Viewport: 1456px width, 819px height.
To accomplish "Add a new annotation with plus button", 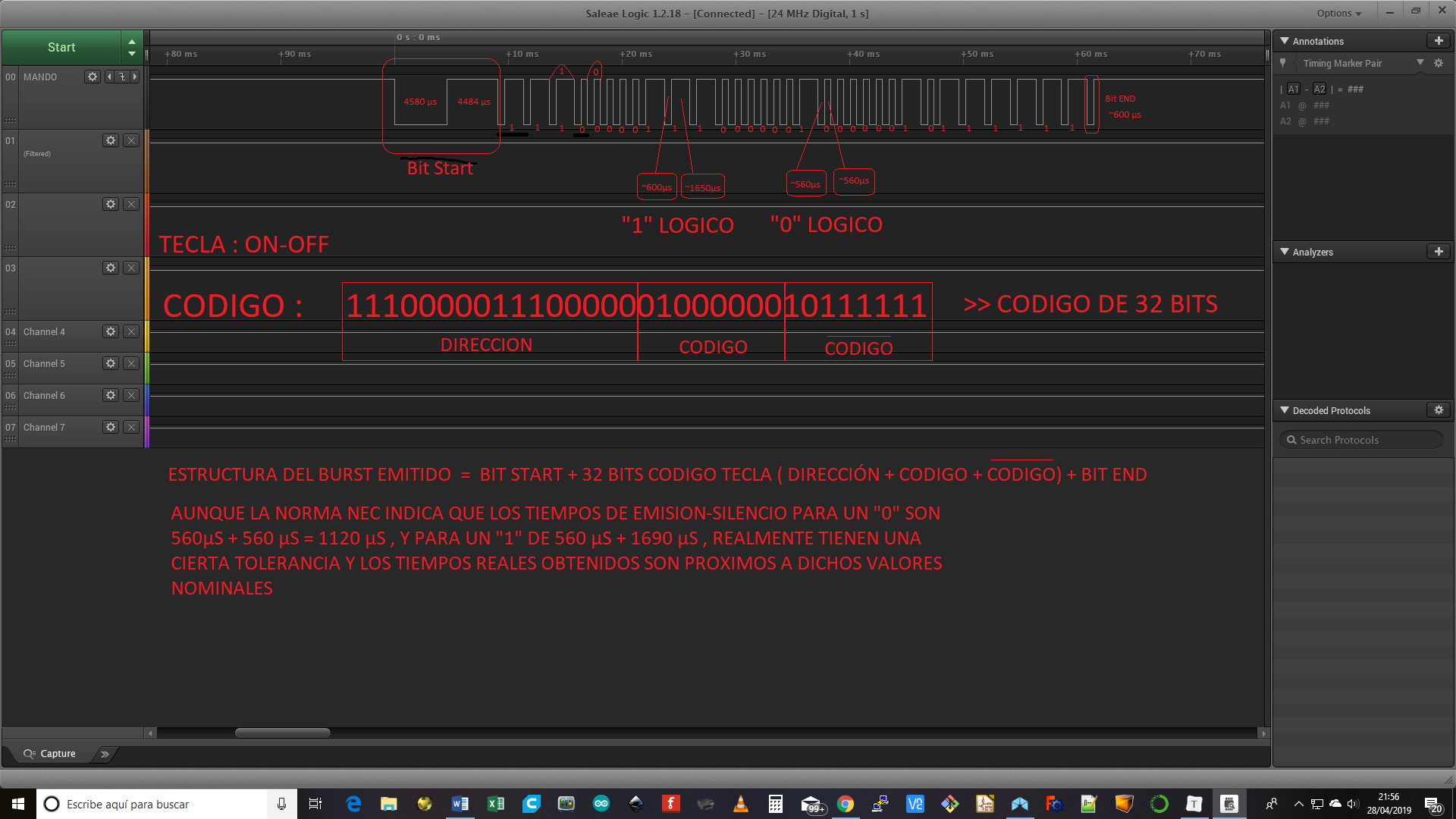I will click(x=1438, y=41).
